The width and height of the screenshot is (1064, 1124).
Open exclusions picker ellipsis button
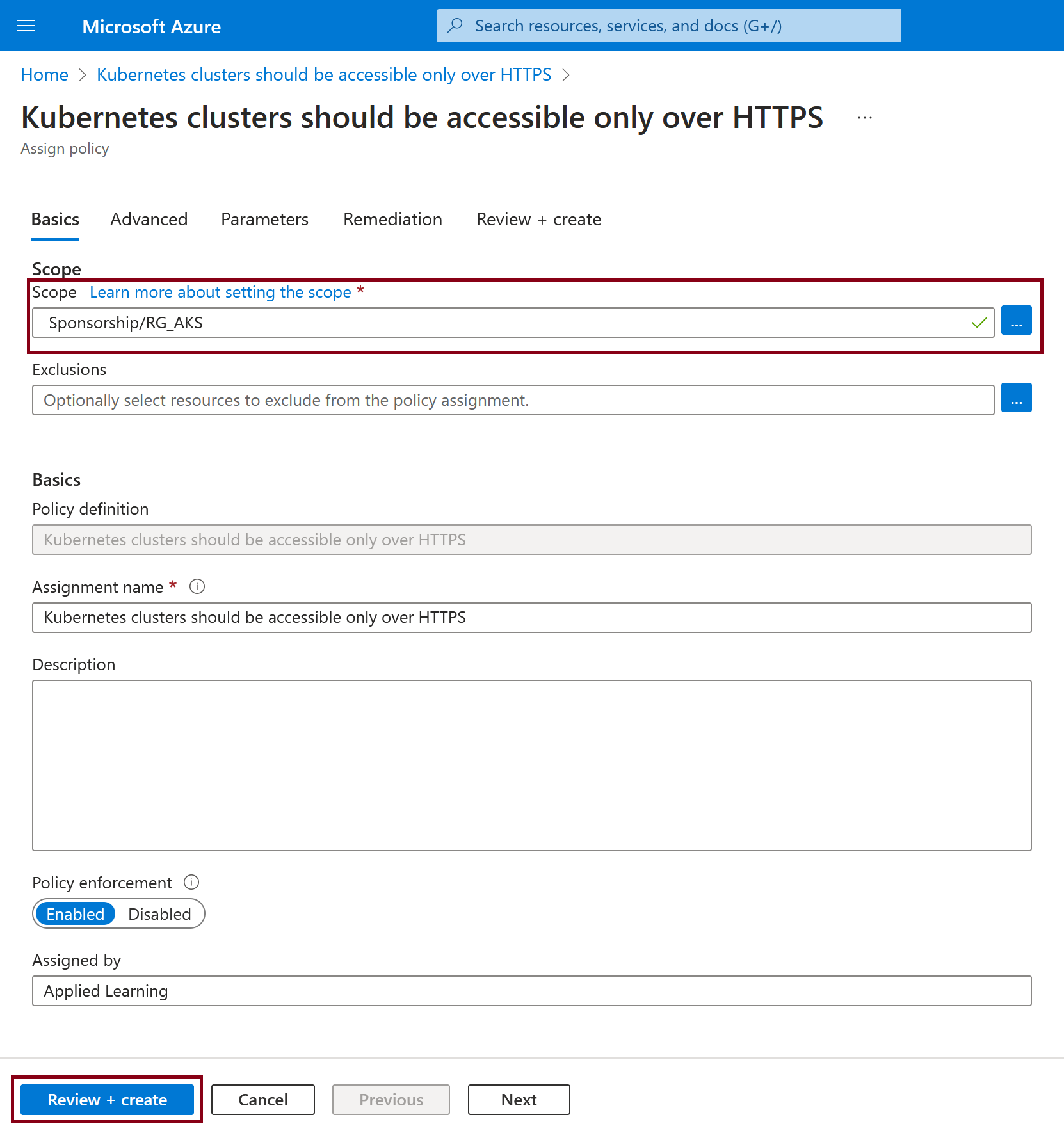(1016, 398)
